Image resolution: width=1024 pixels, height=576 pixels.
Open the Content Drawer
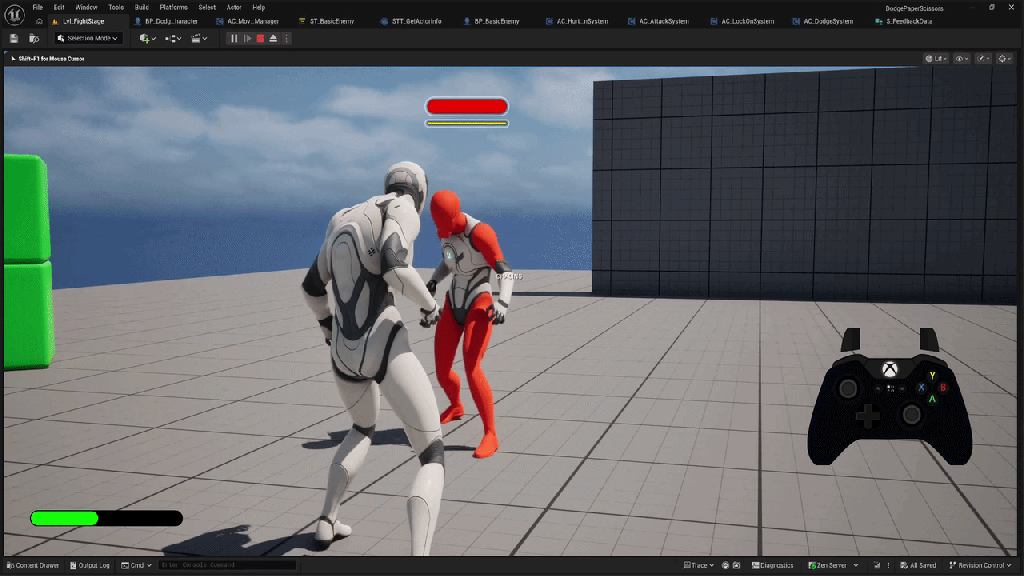[33, 565]
